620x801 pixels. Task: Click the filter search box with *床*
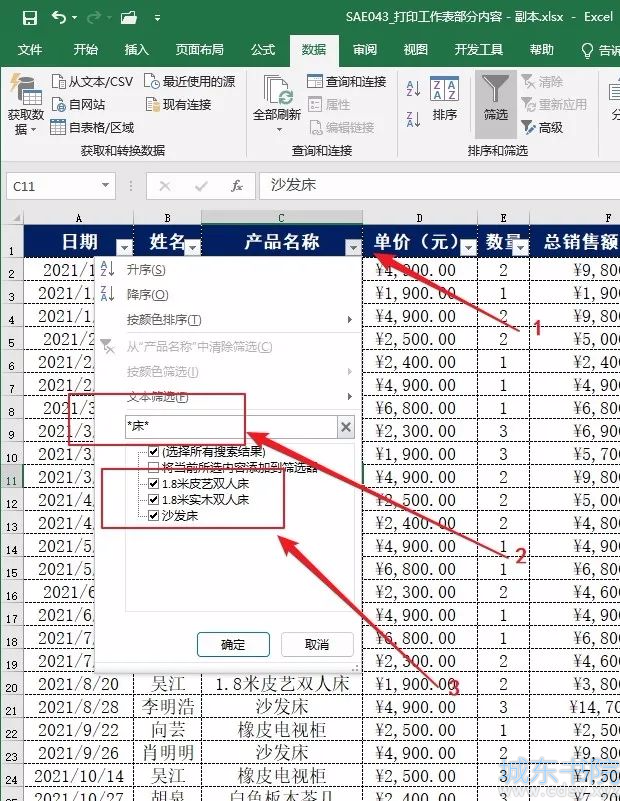point(231,426)
